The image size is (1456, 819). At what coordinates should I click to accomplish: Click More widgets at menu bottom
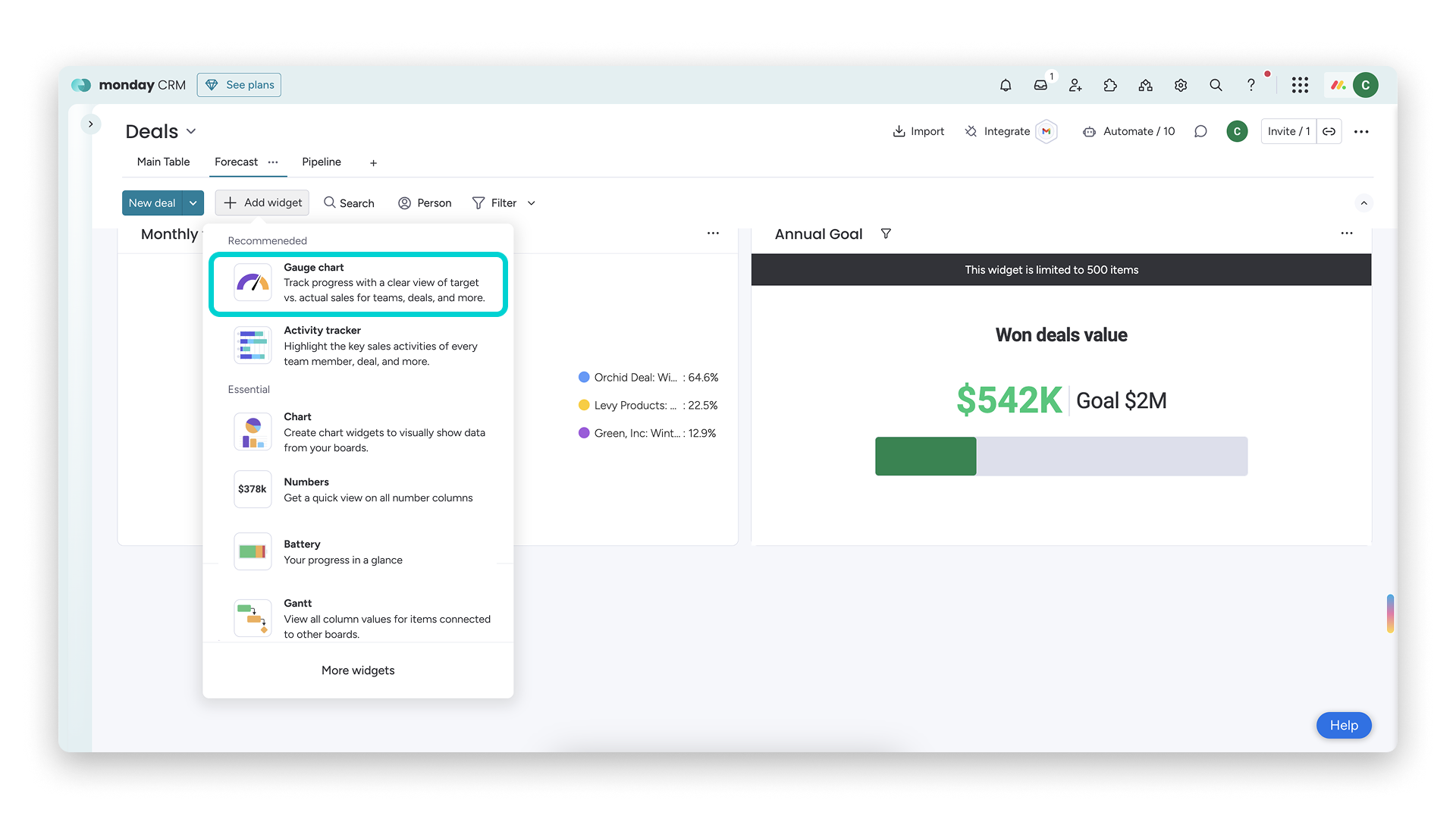[358, 670]
